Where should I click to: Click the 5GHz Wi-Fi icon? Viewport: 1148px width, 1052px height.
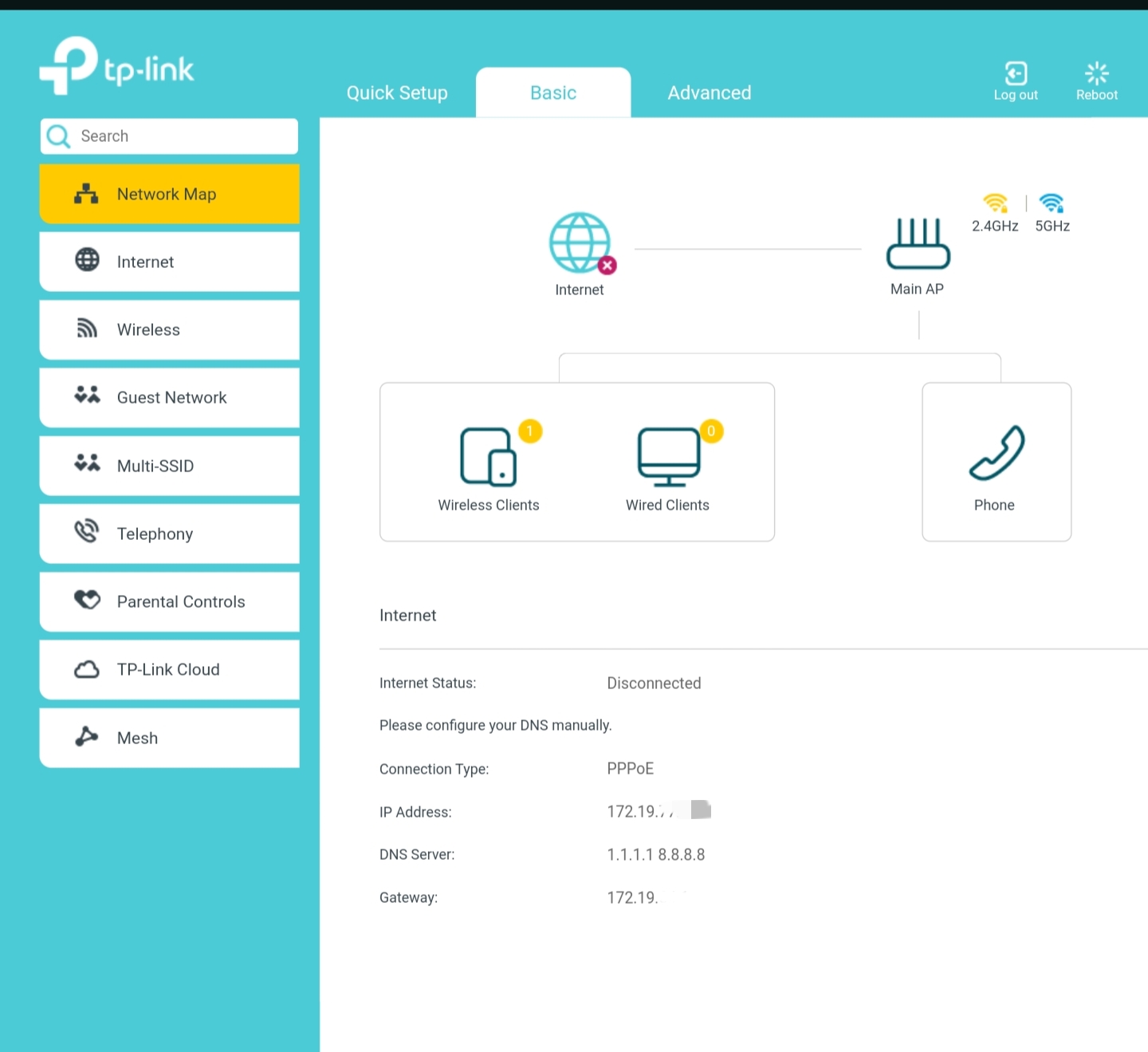click(1052, 203)
